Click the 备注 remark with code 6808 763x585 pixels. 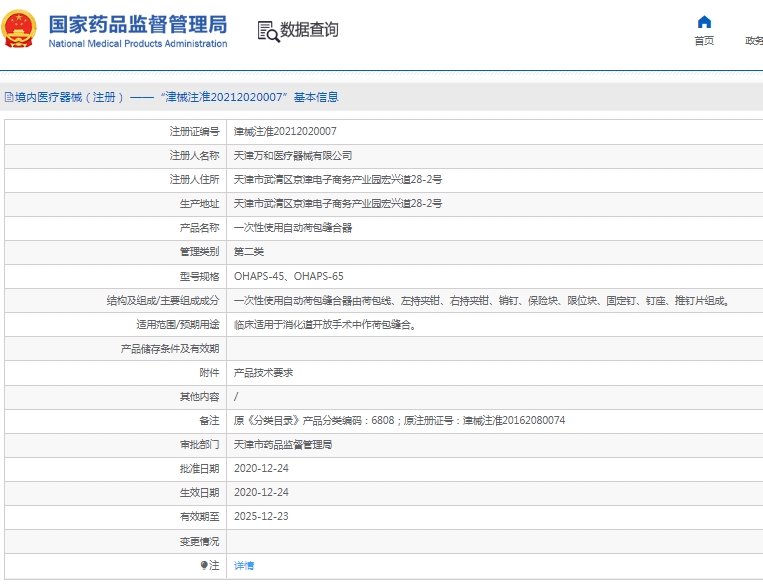[x=400, y=420]
